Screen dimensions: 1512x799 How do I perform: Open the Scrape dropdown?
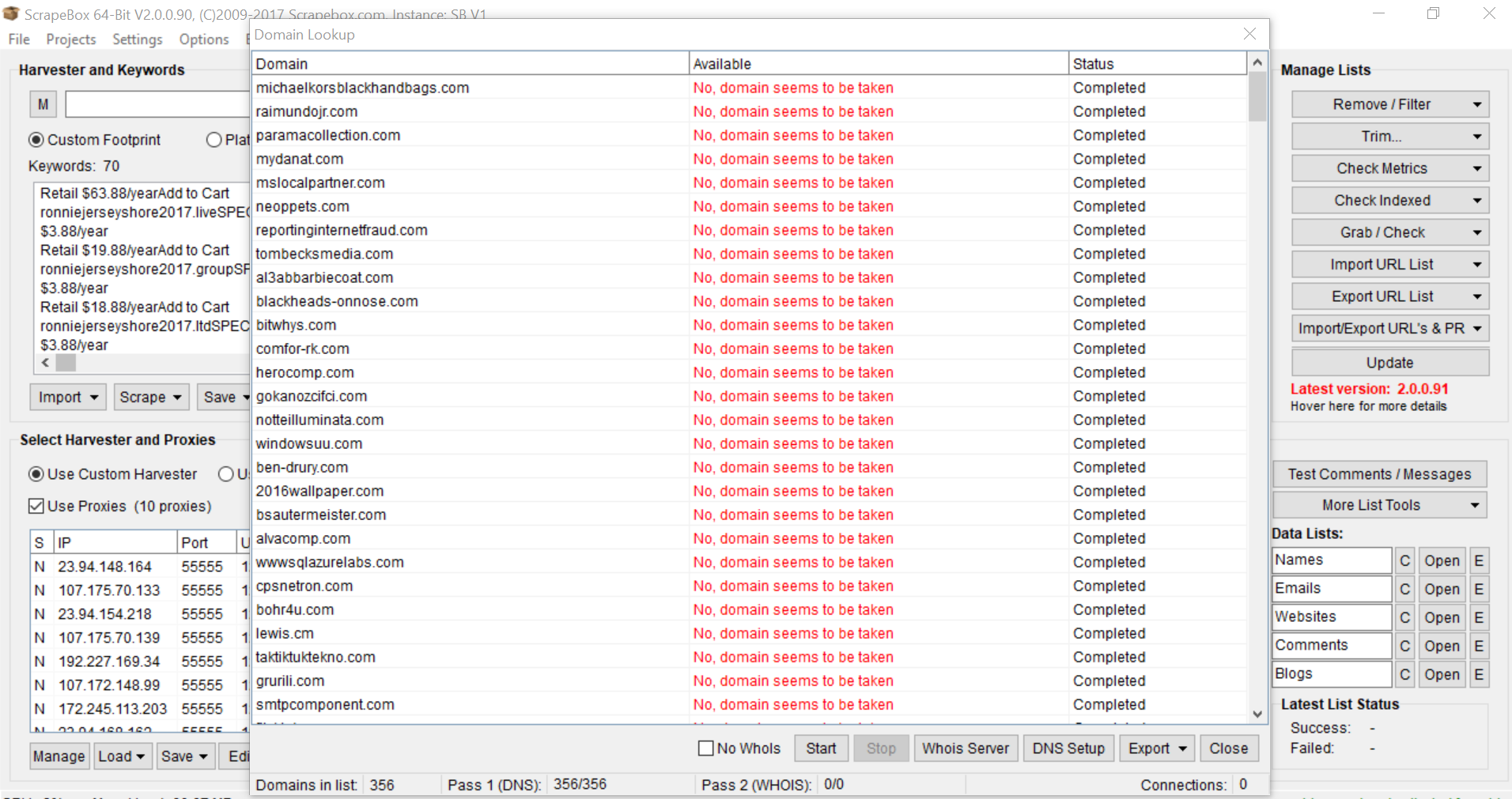(x=151, y=397)
